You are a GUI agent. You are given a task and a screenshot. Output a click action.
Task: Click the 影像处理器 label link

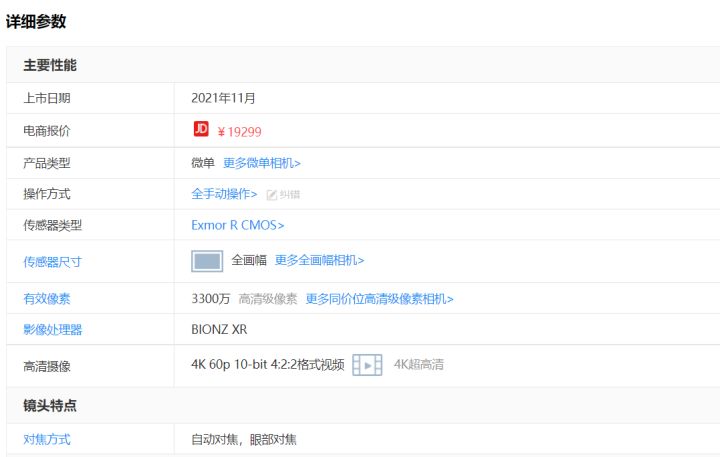52,330
